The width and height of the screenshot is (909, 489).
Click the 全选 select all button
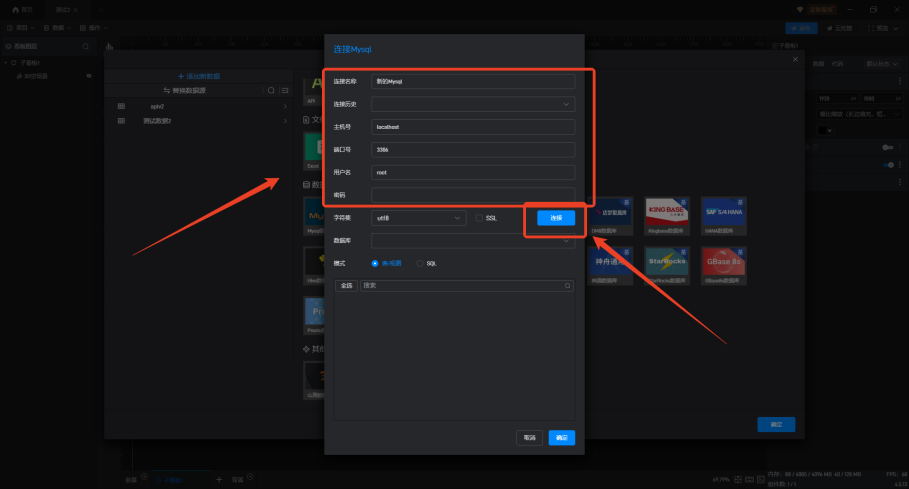point(346,285)
